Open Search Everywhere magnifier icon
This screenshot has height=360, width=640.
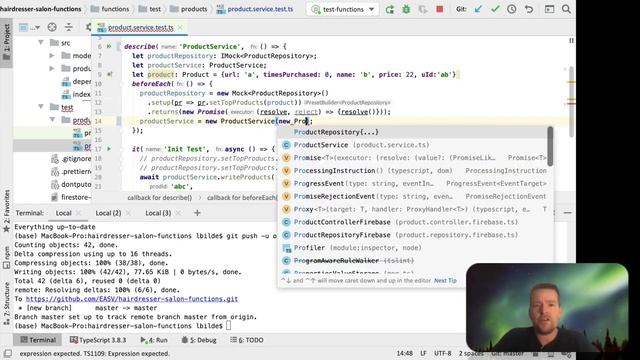coord(566,9)
